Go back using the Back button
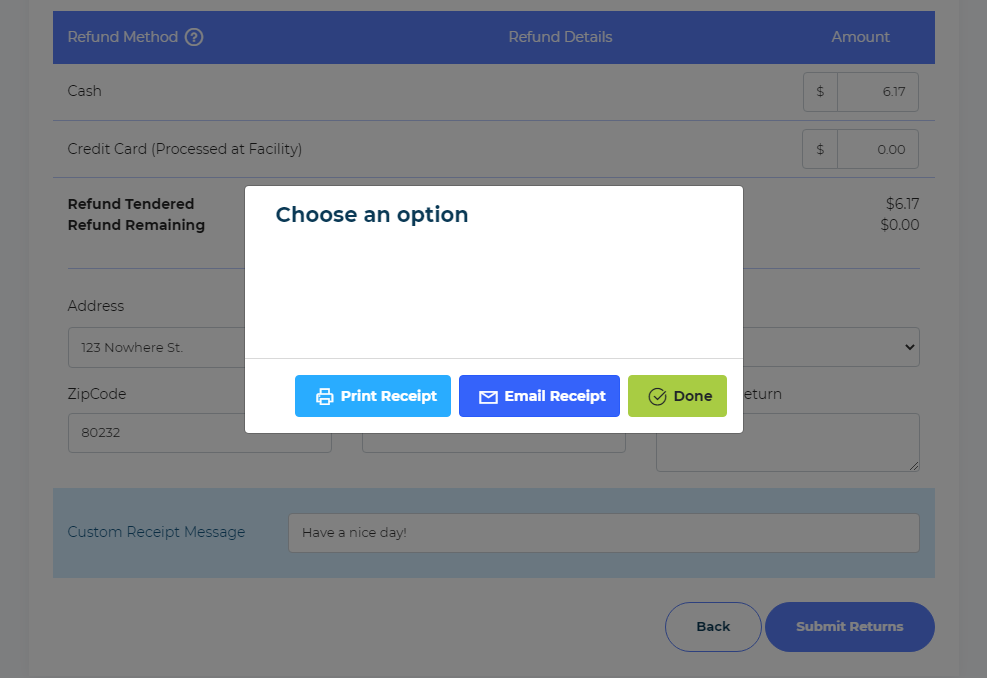This screenshot has height=678, width=987. [x=713, y=627]
